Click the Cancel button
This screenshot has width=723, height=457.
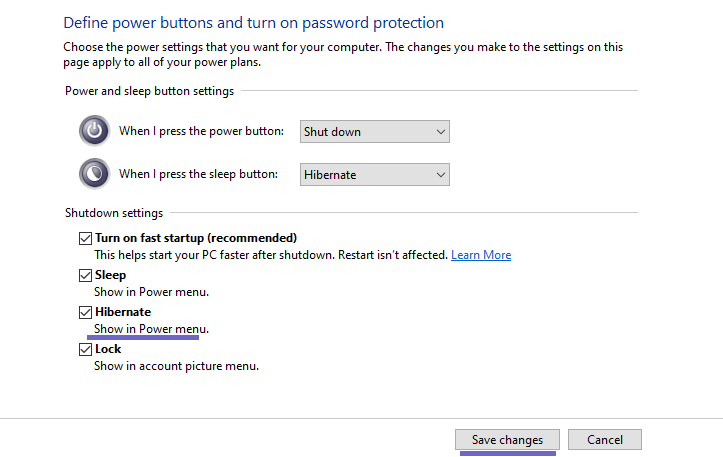[604, 440]
